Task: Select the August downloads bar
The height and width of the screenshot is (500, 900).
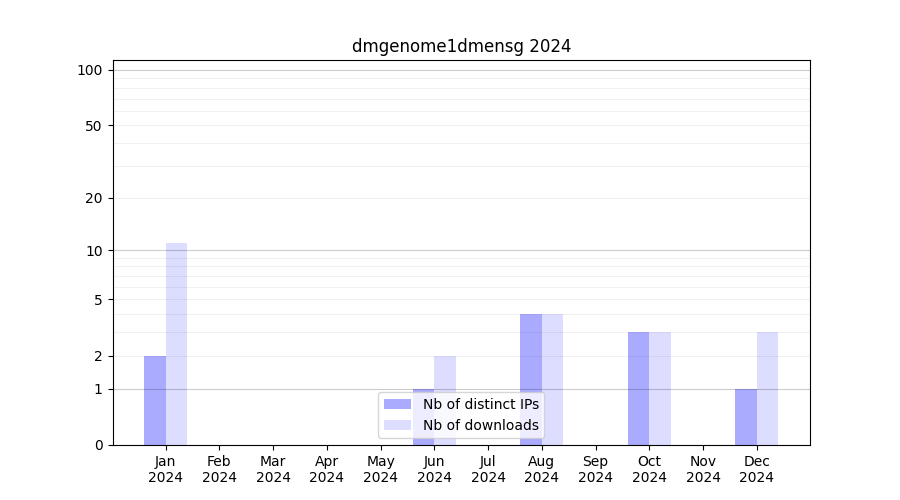Action: pyautogui.click(x=552, y=379)
